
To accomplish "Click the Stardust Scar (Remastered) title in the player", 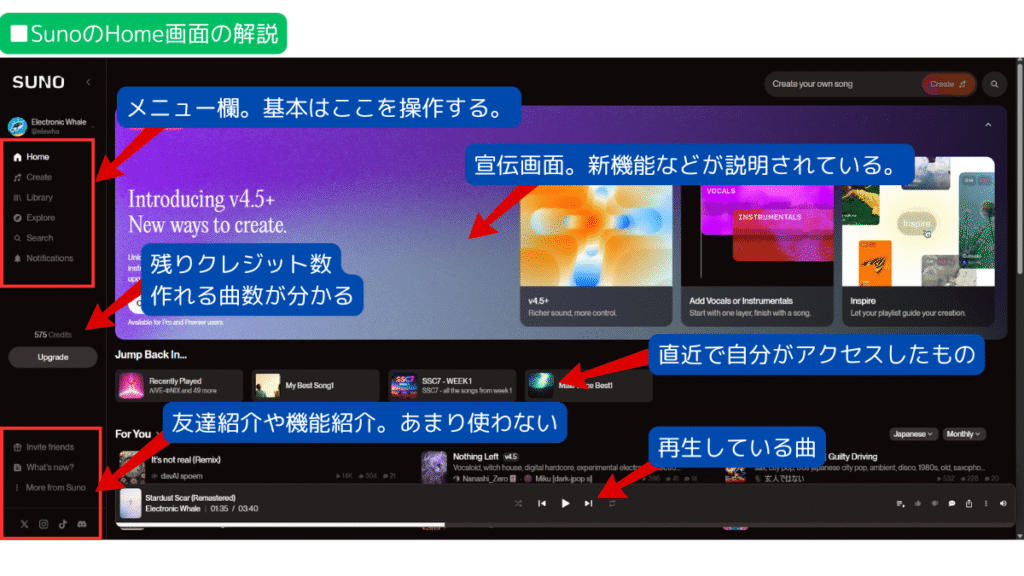I will [x=190, y=498].
